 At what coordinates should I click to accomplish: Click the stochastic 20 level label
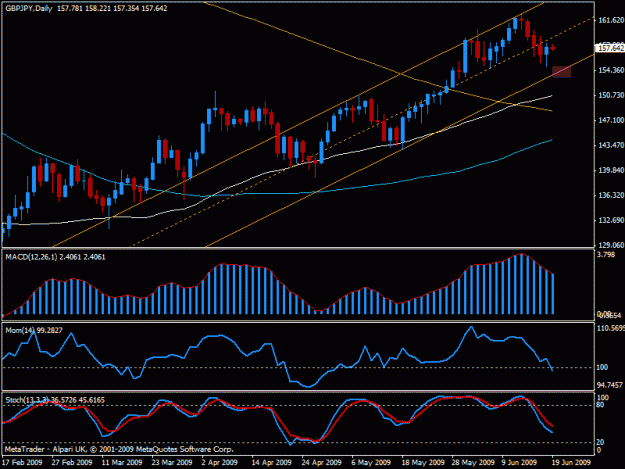click(x=600, y=442)
